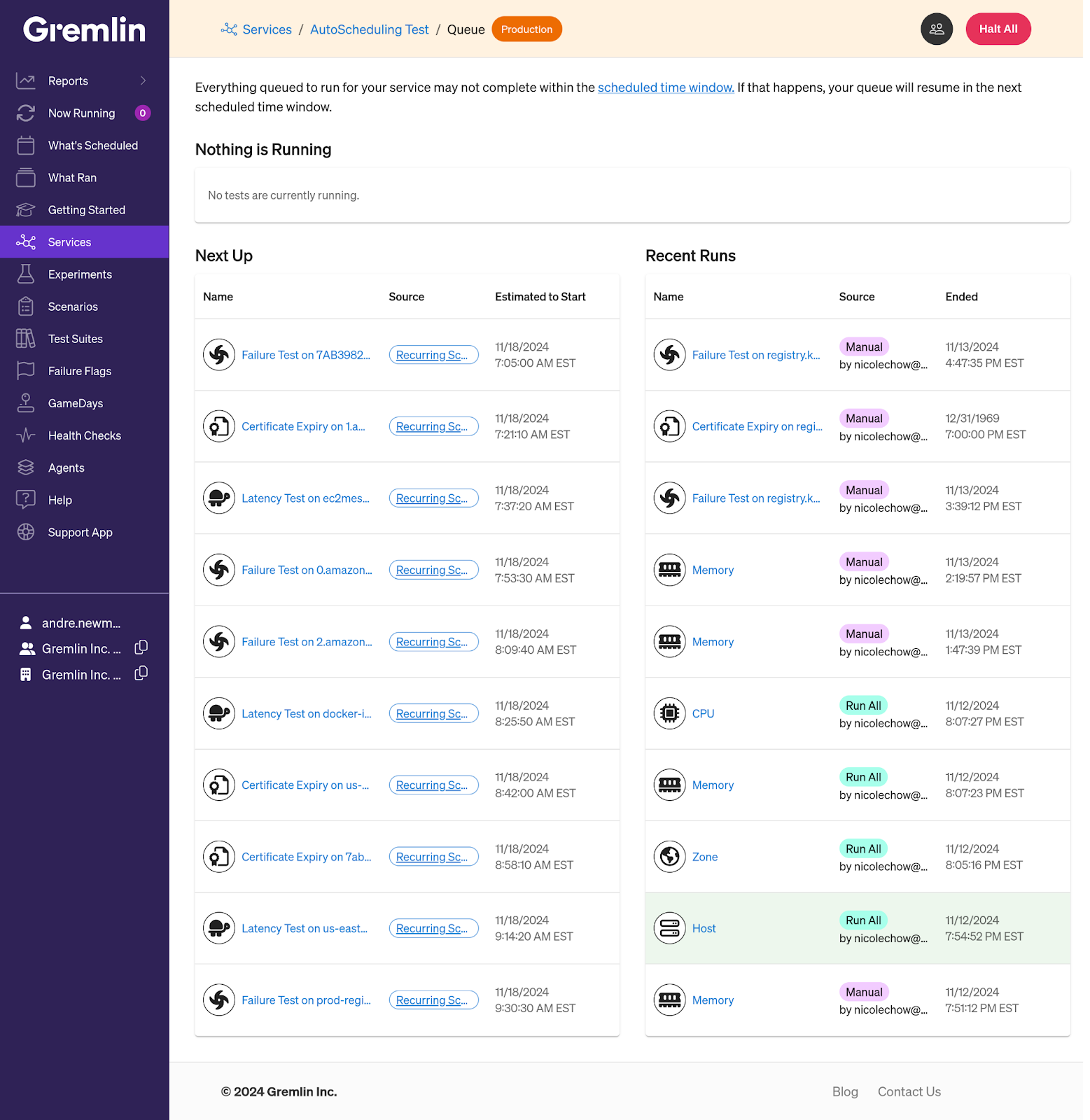Select Services in the sidebar

[x=84, y=242]
